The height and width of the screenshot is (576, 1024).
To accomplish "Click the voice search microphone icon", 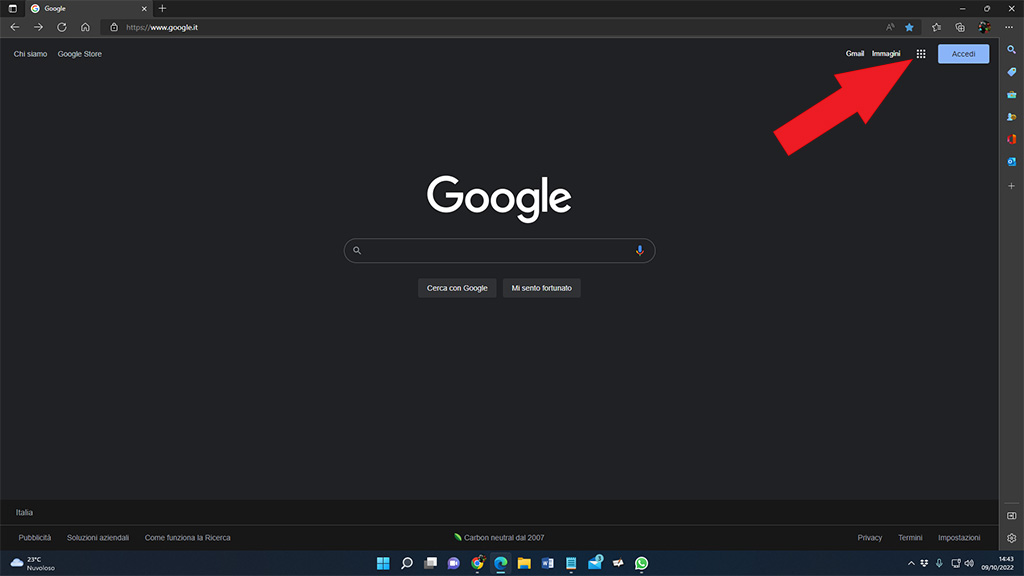I will [639, 250].
